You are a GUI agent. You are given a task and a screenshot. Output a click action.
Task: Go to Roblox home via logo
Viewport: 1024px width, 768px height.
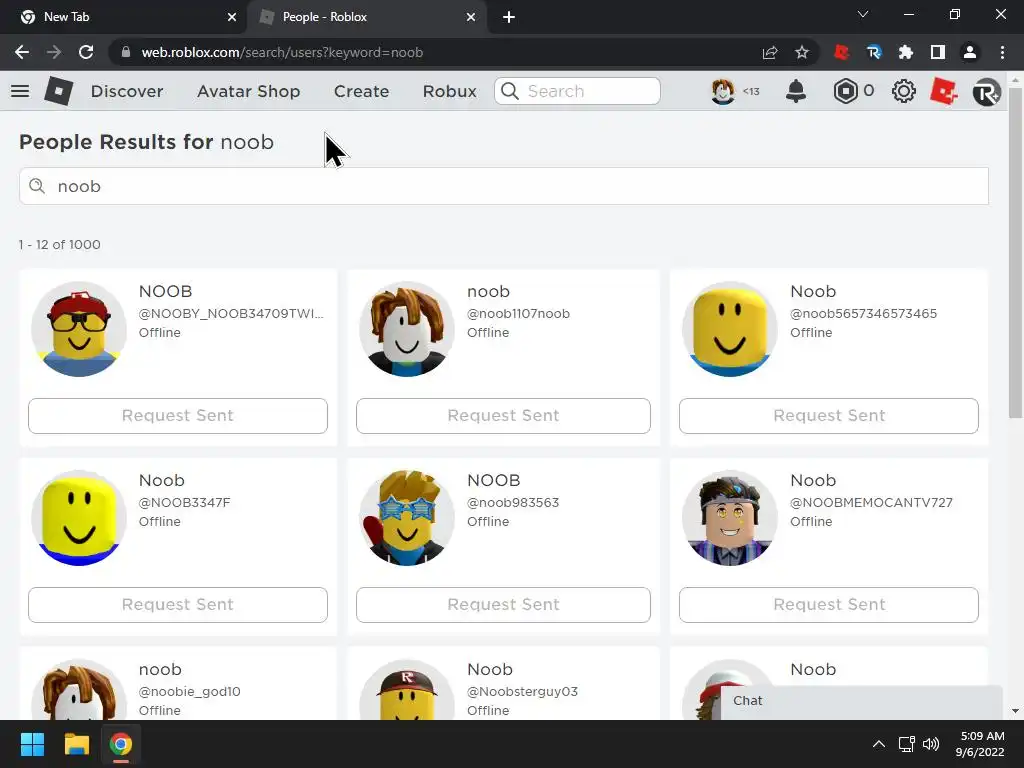[58, 91]
